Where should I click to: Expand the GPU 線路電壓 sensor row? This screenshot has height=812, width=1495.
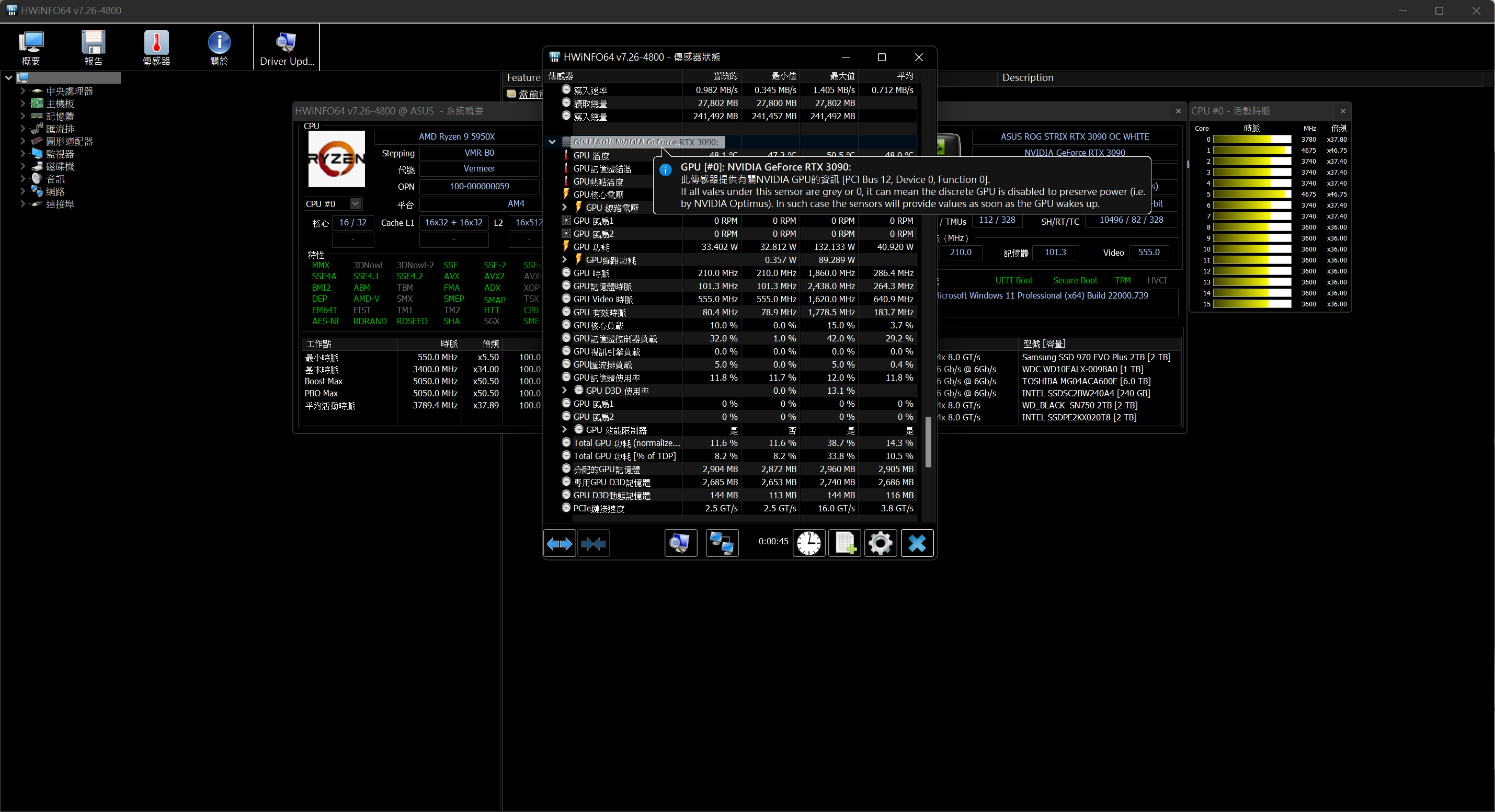pyautogui.click(x=564, y=207)
